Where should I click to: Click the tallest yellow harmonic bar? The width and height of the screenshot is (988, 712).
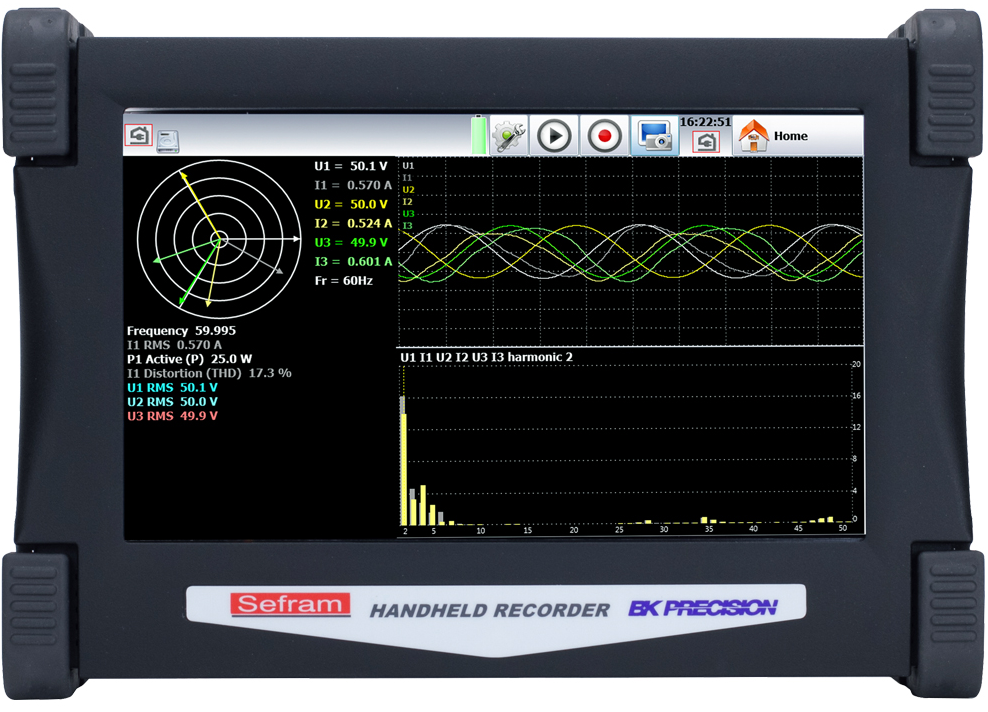(404, 469)
